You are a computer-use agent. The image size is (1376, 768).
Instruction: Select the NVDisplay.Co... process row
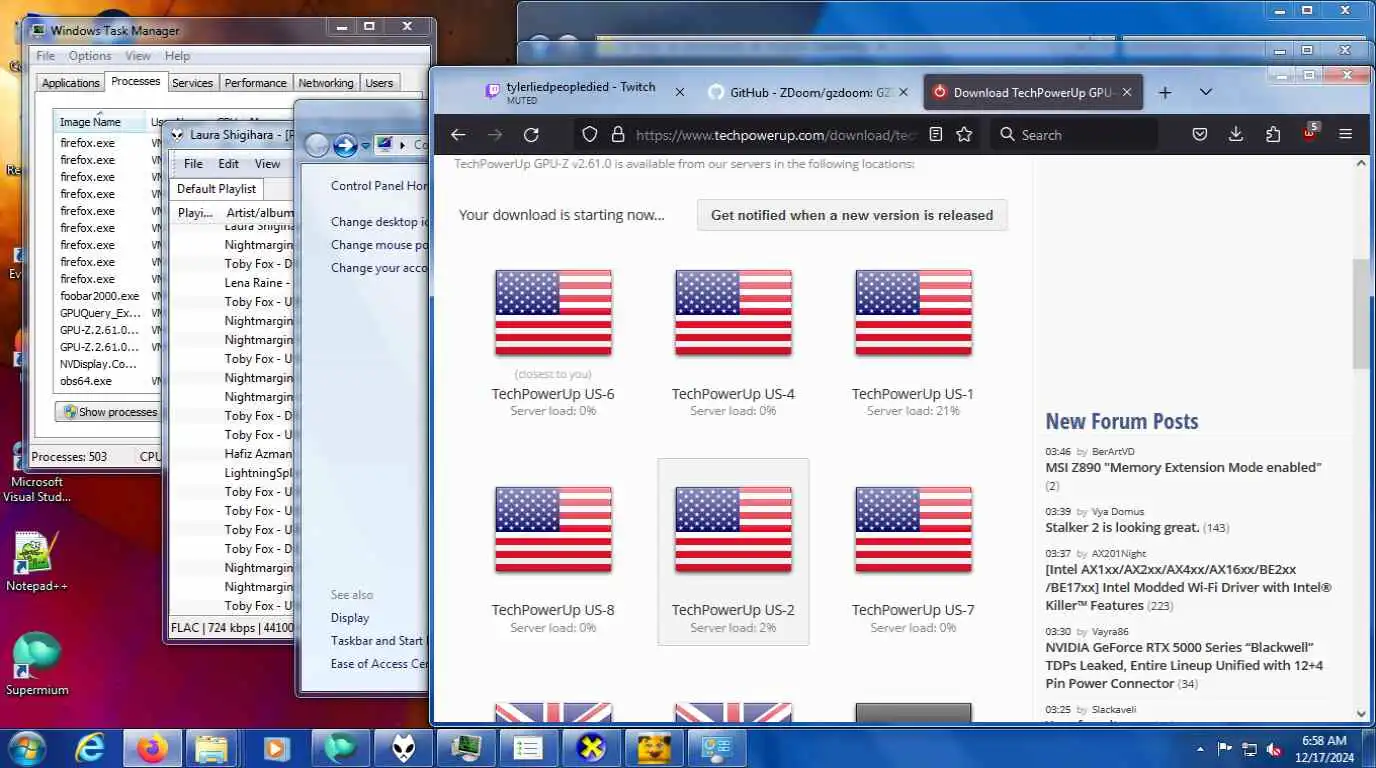tap(107, 364)
